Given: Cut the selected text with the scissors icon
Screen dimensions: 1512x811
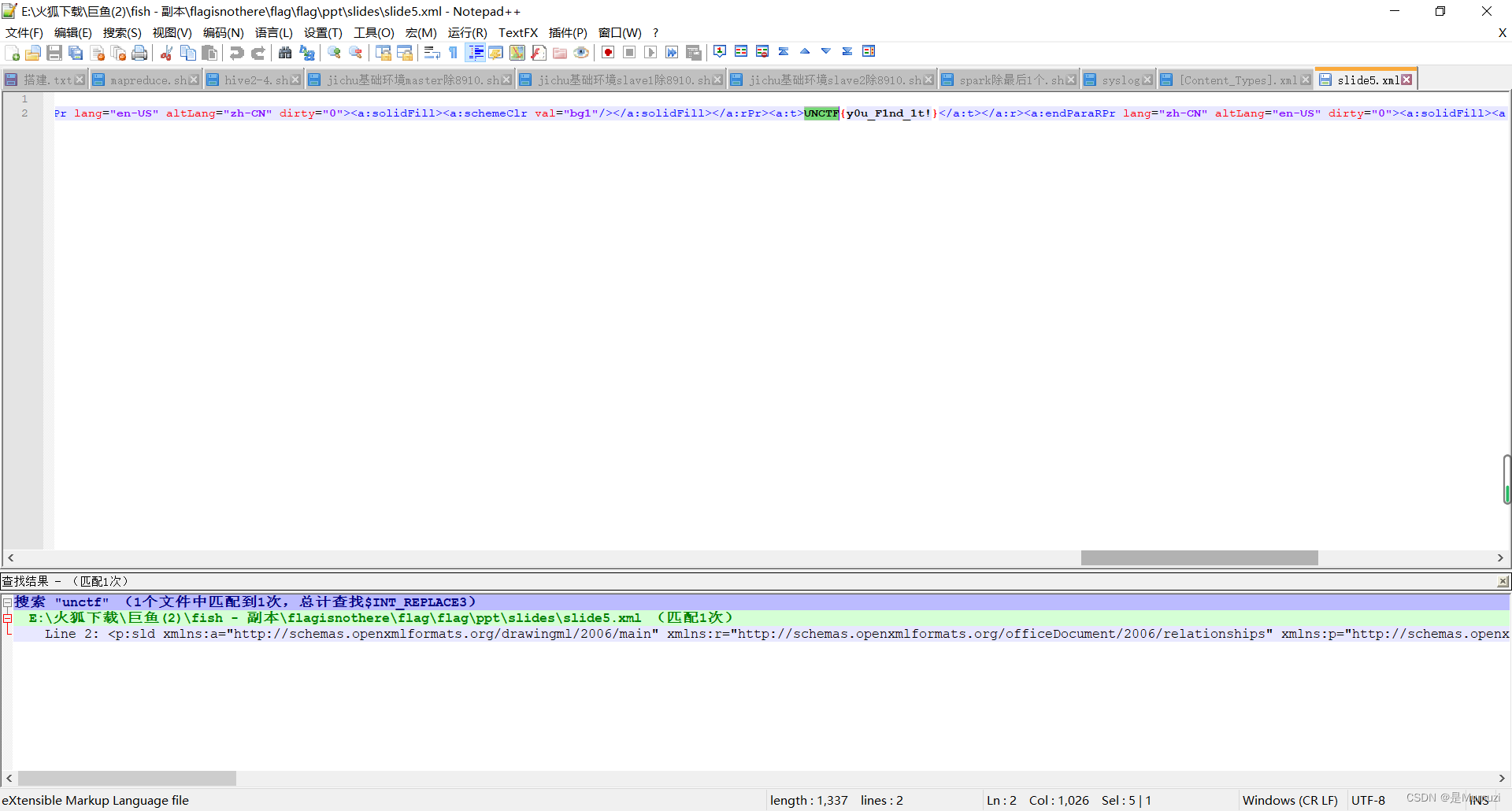Looking at the screenshot, I should pyautogui.click(x=166, y=53).
